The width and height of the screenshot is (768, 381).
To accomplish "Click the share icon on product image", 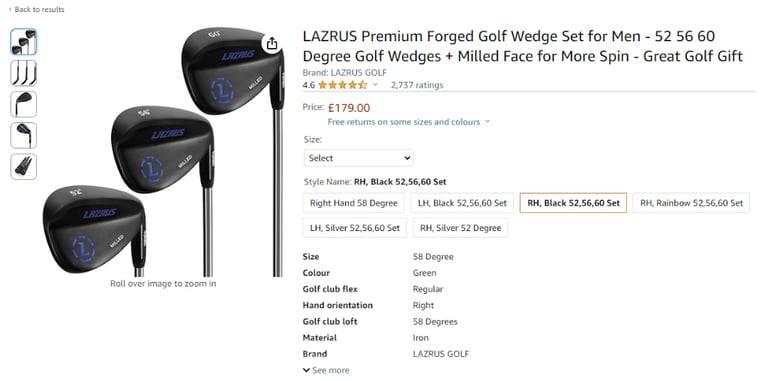I will (272, 44).
